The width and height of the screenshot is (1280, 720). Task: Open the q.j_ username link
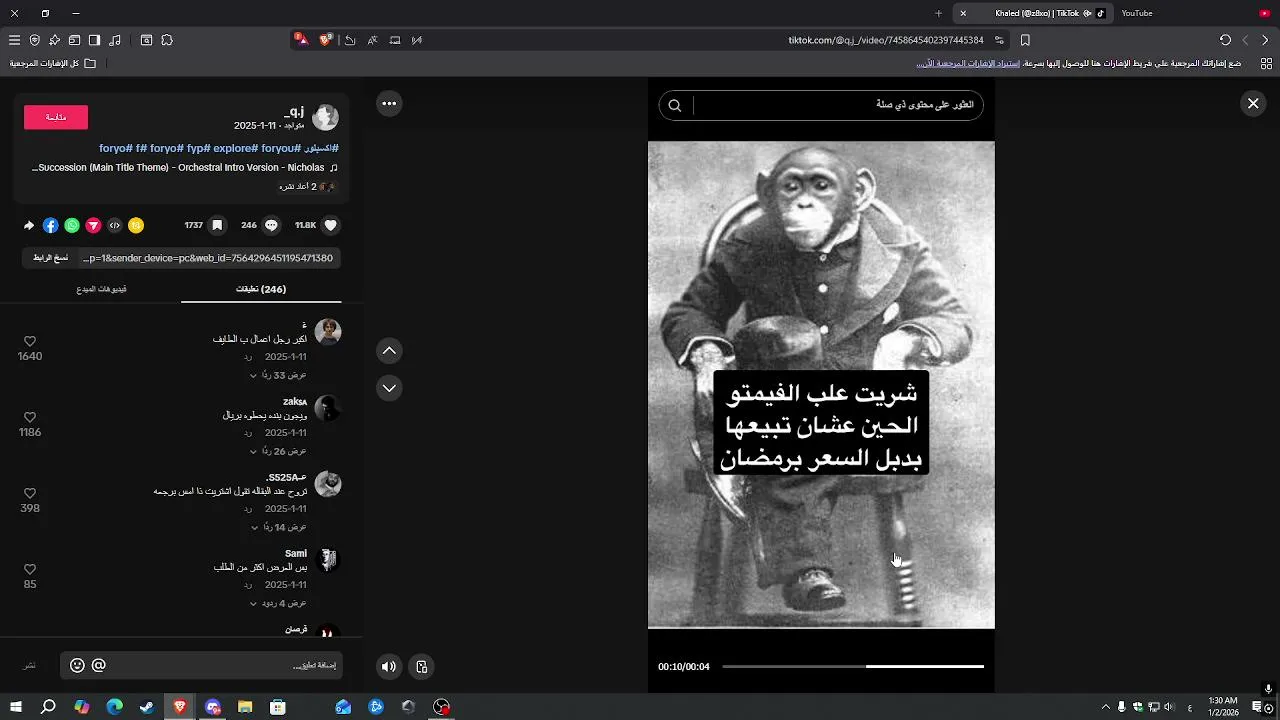tap(294, 111)
